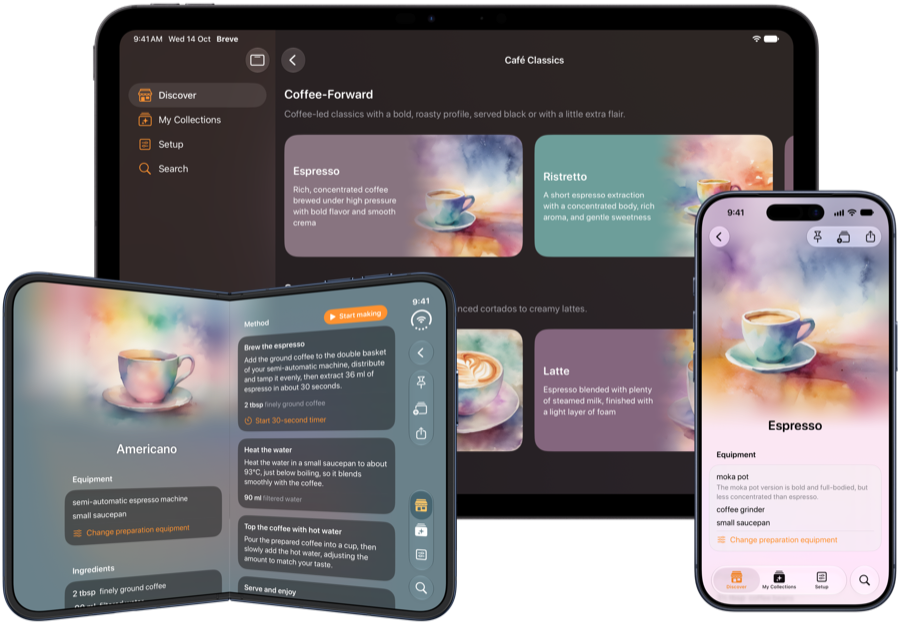Screen dimensions: 900x626
Task: Click 'small saucepan' row on the iPhone
Action: coord(743,523)
